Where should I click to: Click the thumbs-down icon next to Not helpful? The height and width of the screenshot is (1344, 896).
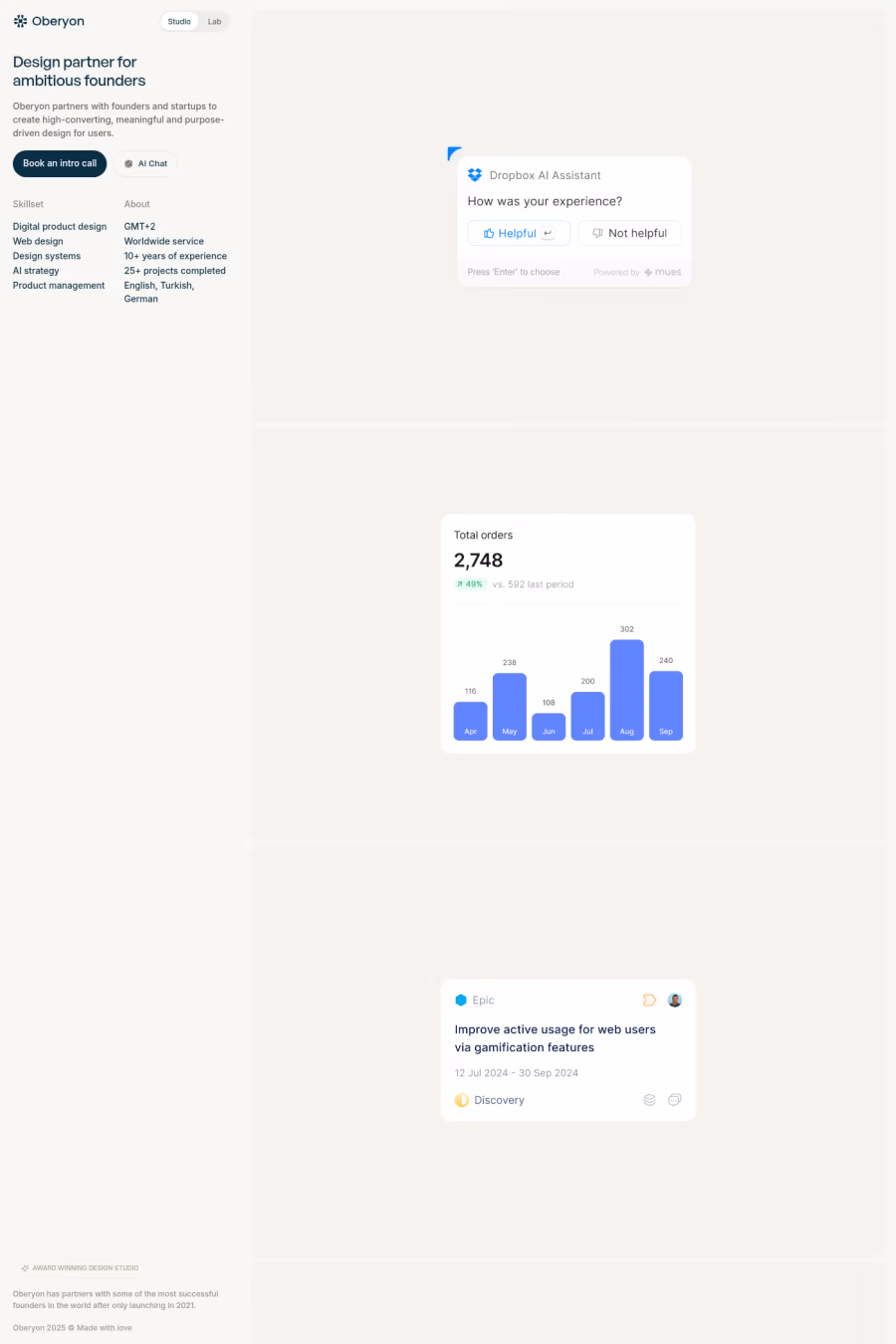(x=597, y=232)
